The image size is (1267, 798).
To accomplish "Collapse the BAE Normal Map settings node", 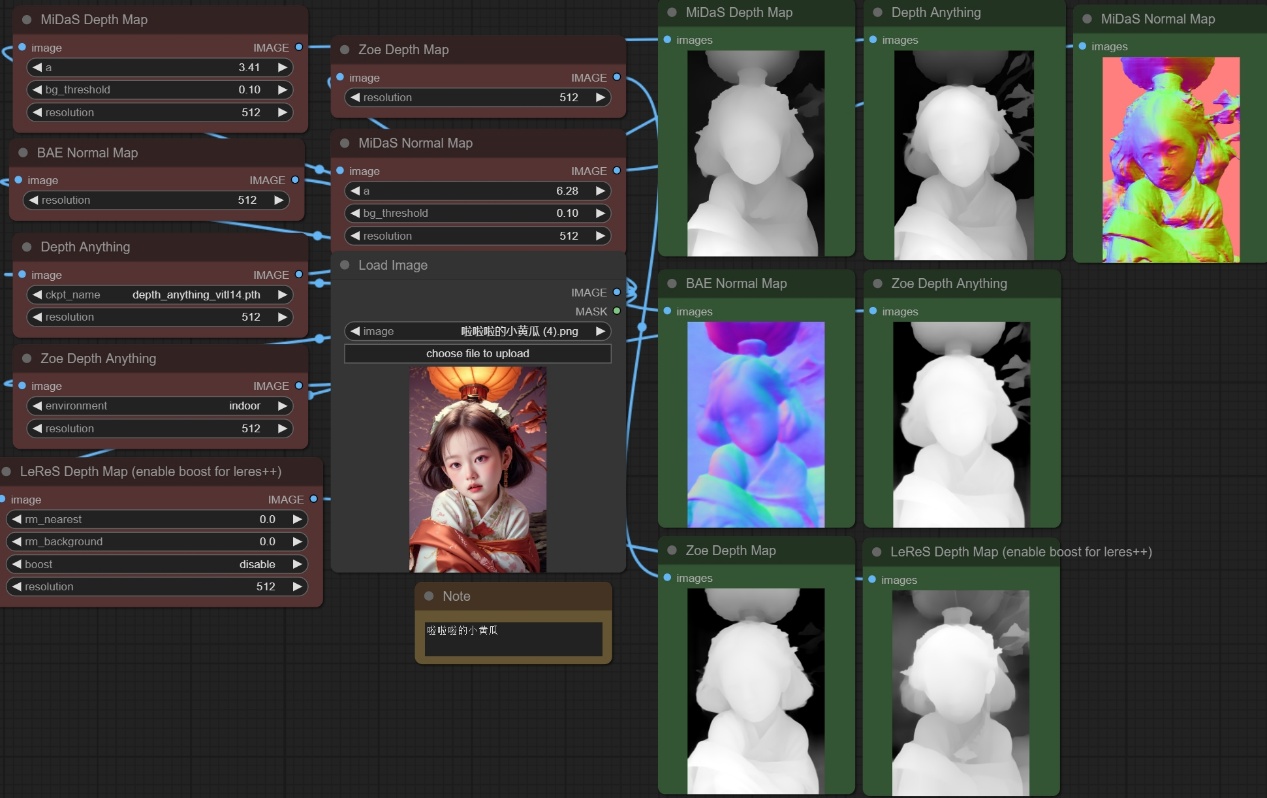I will coord(24,153).
